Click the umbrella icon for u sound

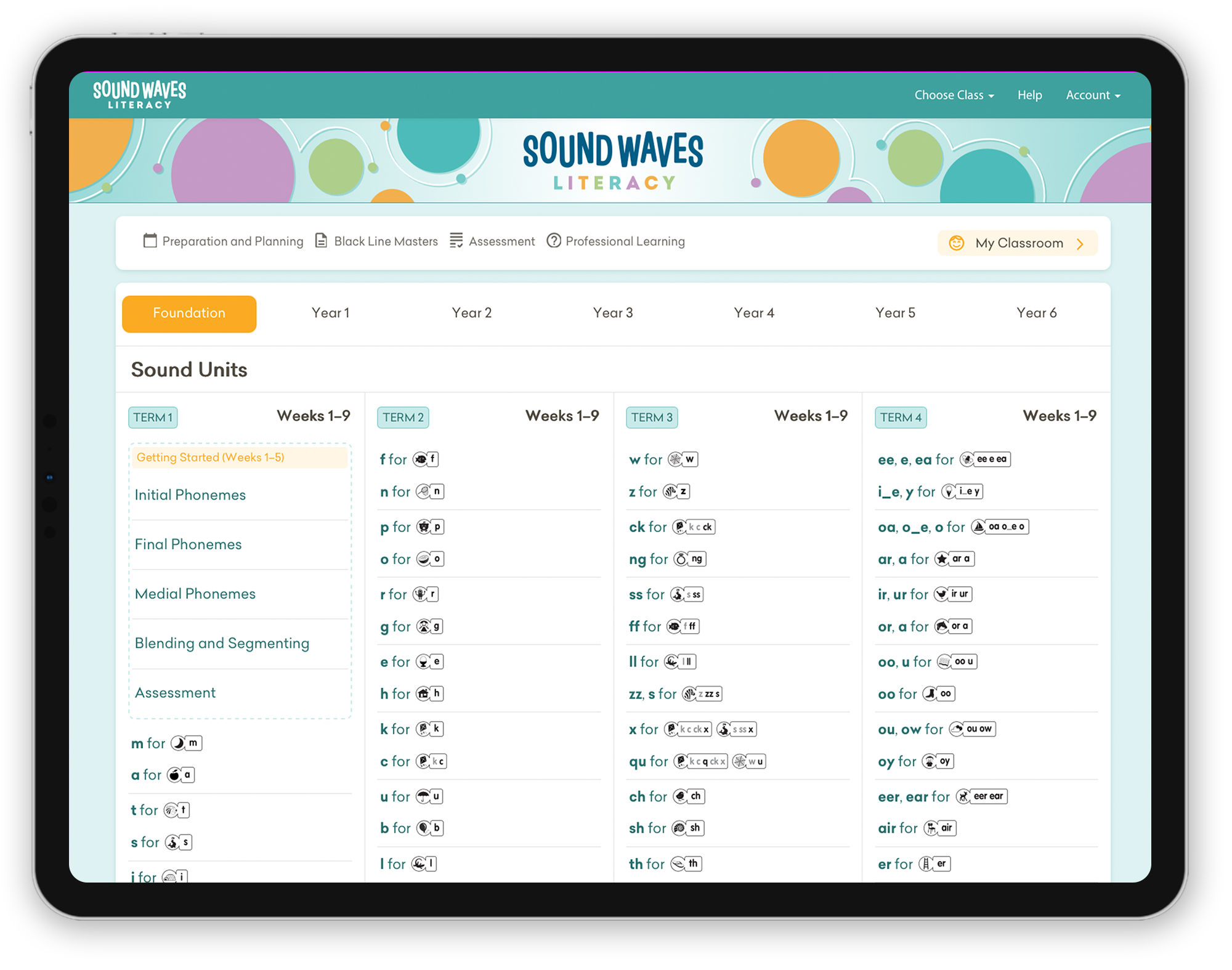(x=423, y=796)
